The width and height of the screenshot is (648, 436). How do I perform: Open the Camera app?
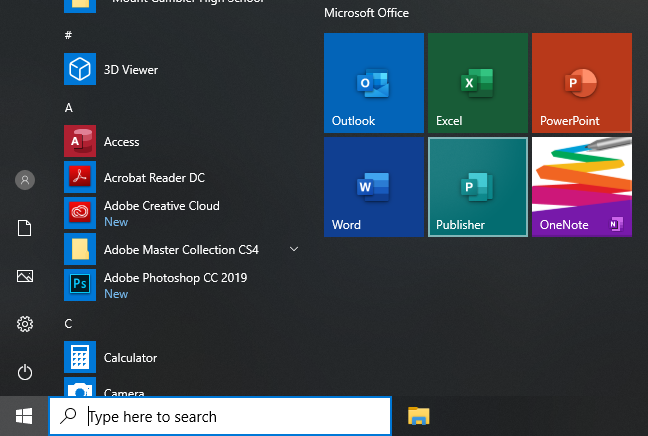182,387
